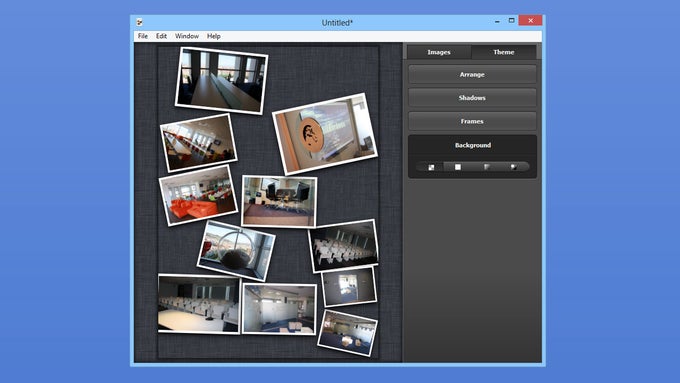Switch to the Images tab
The height and width of the screenshot is (383, 680).
point(439,52)
